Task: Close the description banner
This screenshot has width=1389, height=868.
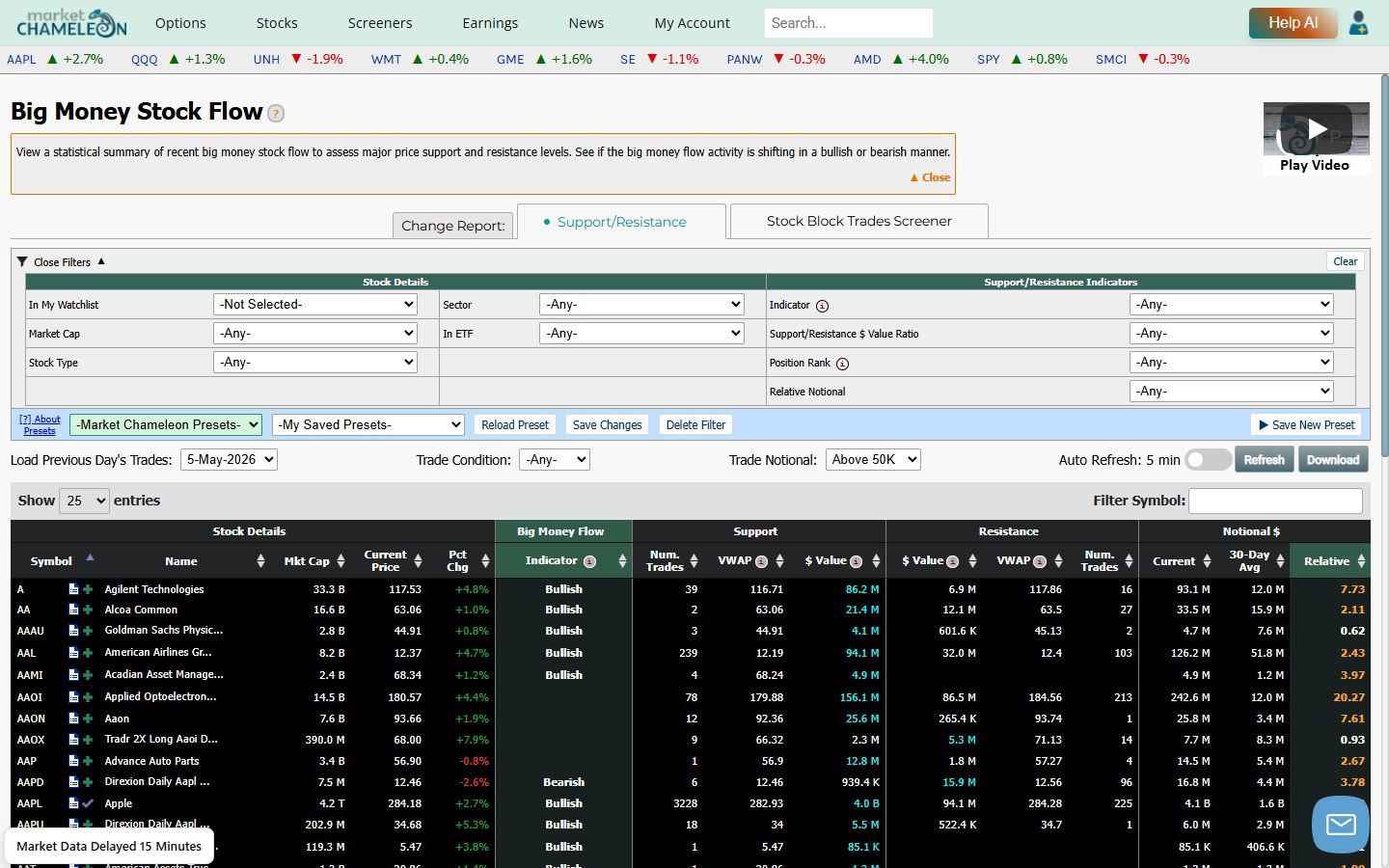Action: click(x=930, y=177)
